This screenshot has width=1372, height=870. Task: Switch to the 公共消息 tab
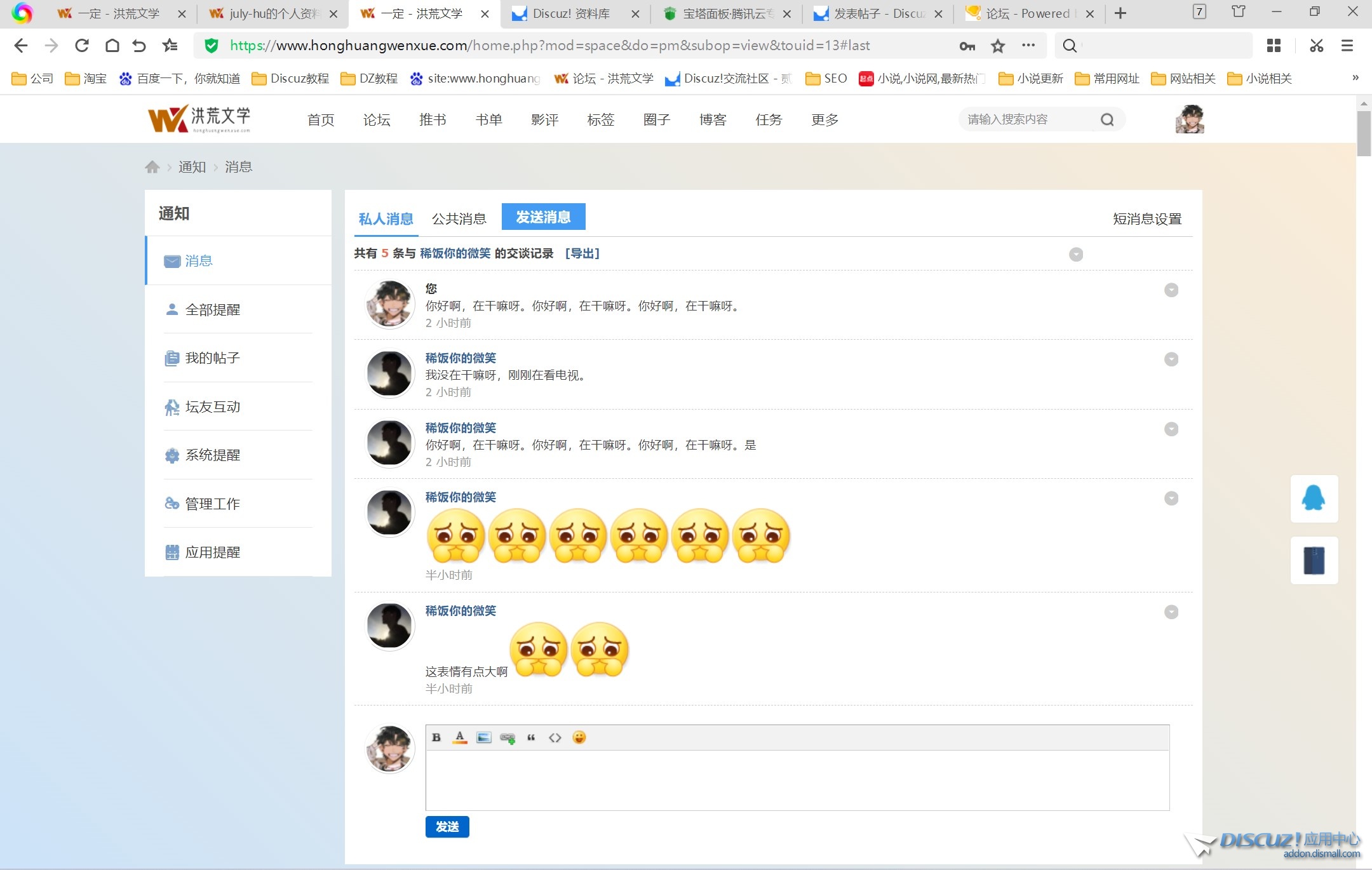coord(459,218)
